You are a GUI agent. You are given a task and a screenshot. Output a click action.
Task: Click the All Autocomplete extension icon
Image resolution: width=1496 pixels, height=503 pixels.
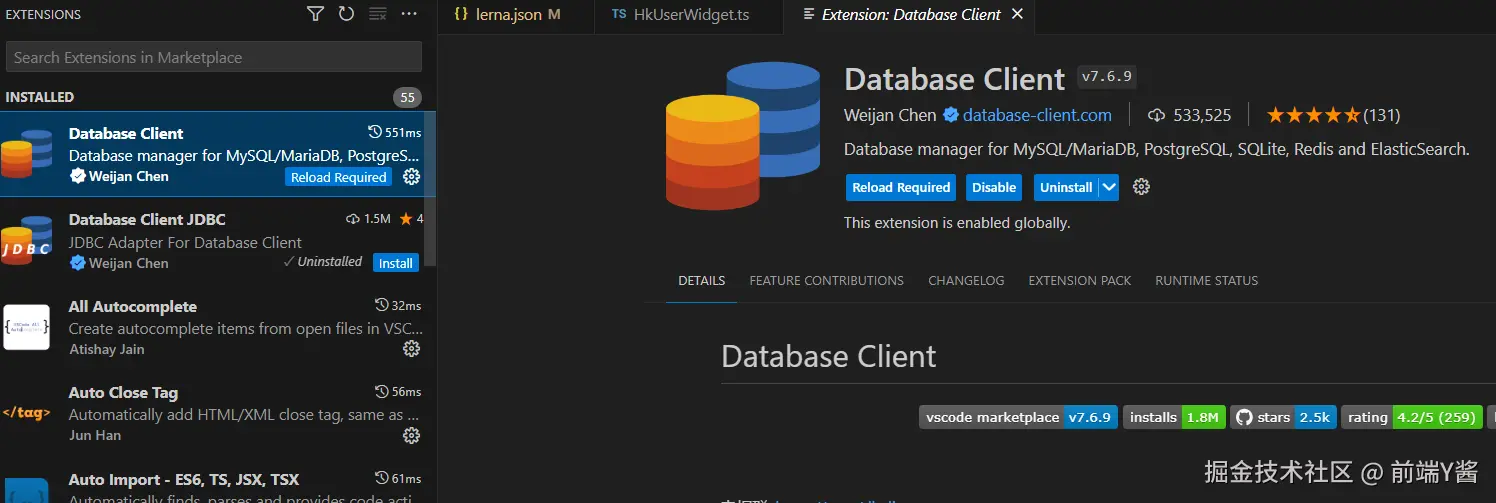point(26,327)
